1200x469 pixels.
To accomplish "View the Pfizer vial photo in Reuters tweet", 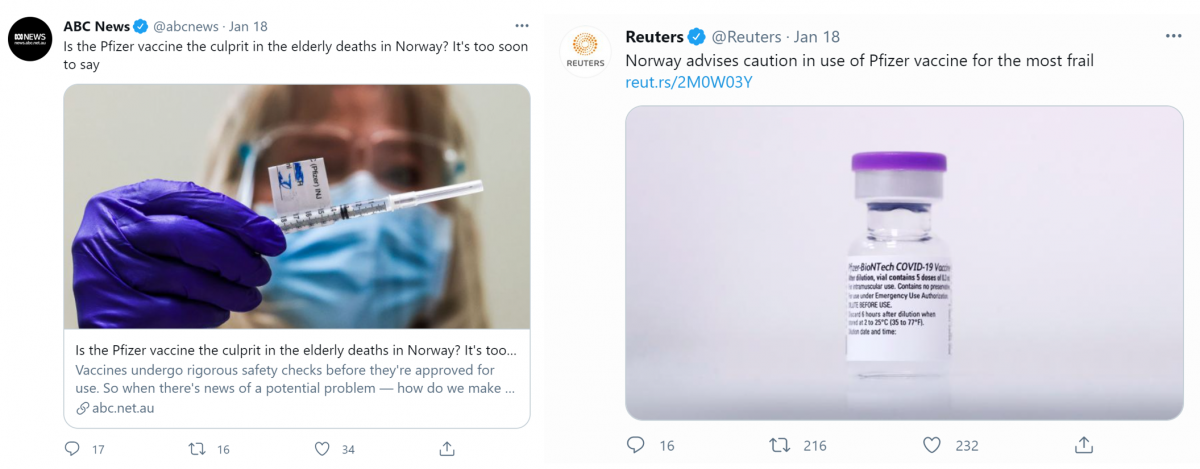I will point(904,262).
